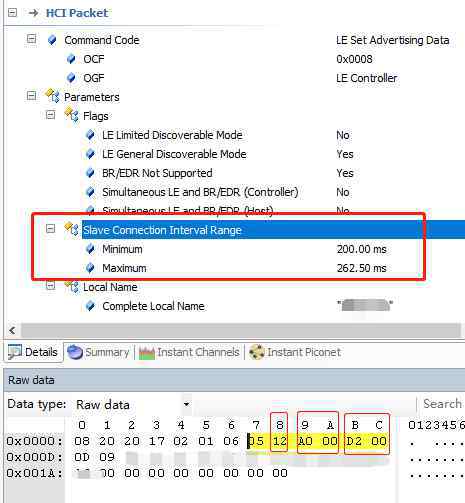The image size is (465, 503).
Task: Click the OCF field diamond icon
Action: coord(71,59)
